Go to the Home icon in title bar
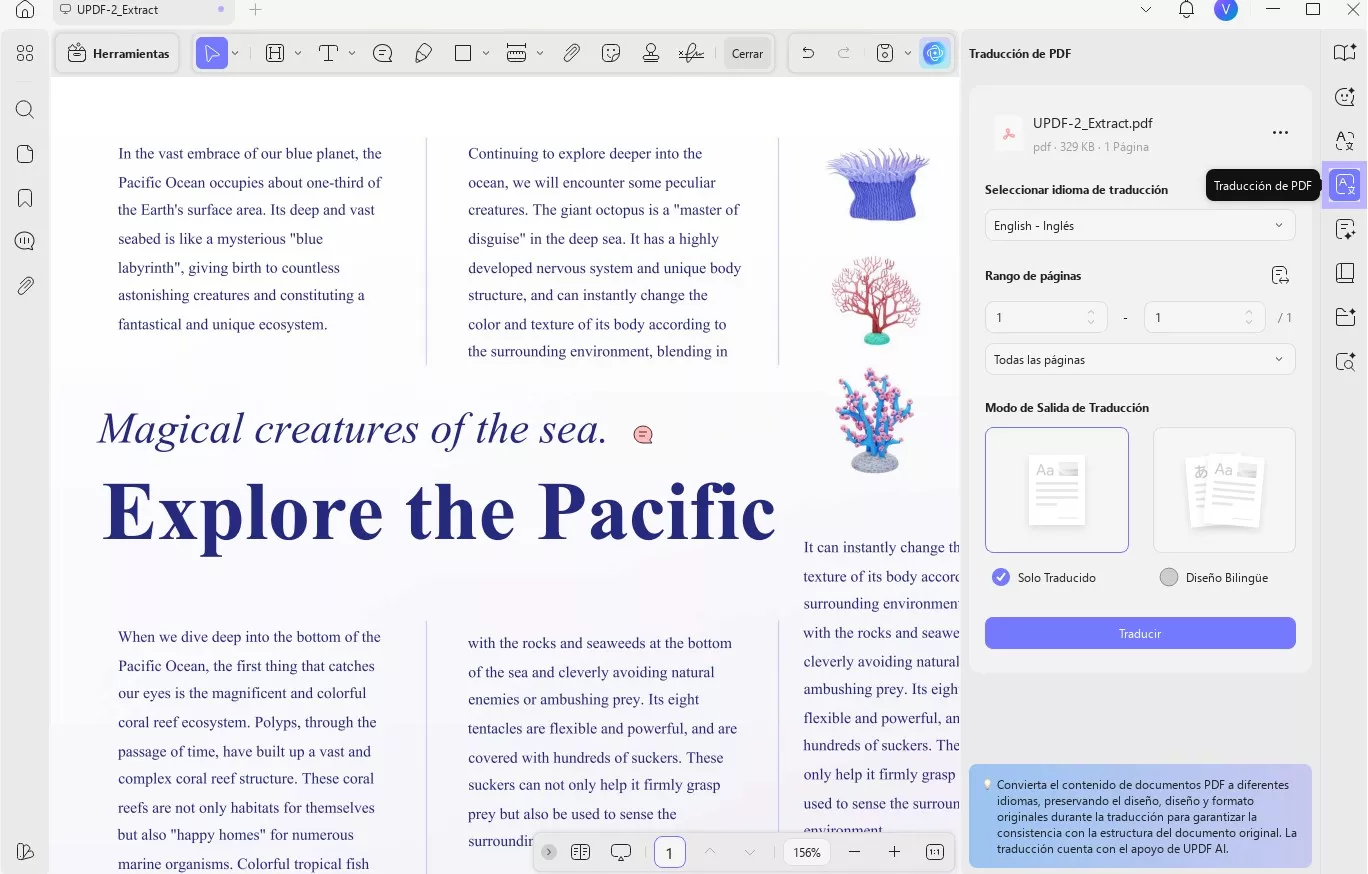Screen dimensions: 1368x874 [x=25, y=10]
